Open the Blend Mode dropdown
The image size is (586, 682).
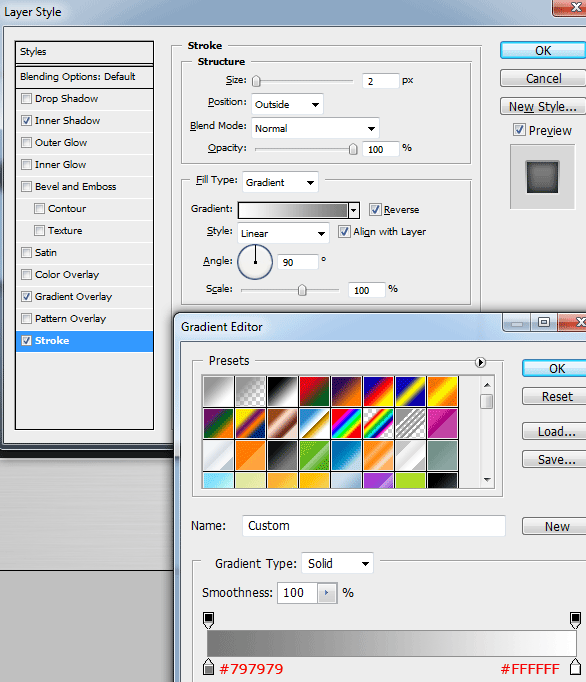[315, 128]
